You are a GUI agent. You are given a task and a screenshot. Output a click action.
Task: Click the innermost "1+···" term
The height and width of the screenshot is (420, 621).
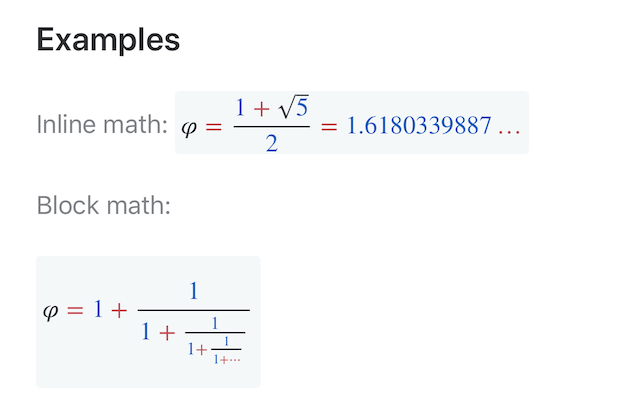(x=227, y=359)
